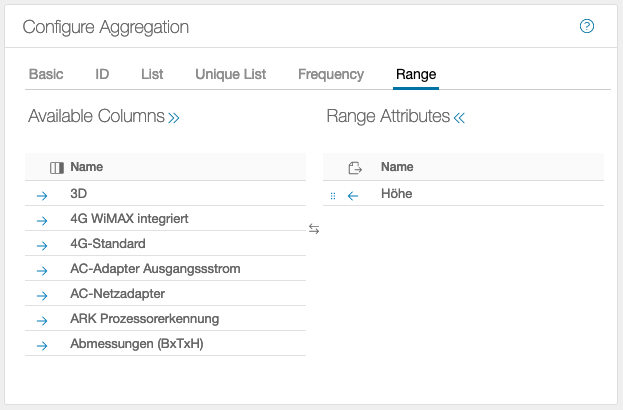Click the drag handle beside Höhe
This screenshot has height=410, width=623.
[333, 195]
